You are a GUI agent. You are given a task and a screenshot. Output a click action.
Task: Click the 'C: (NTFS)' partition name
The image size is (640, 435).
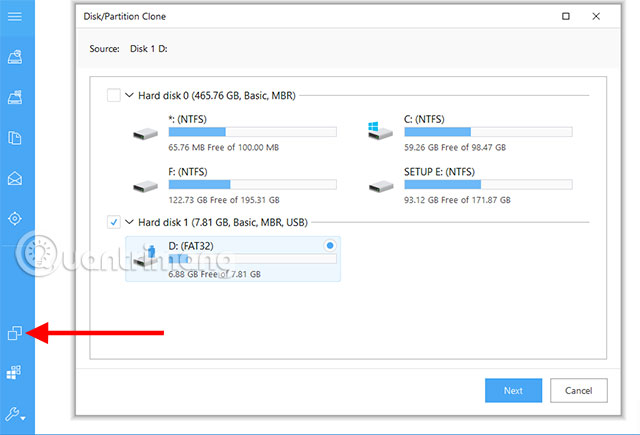(424, 119)
